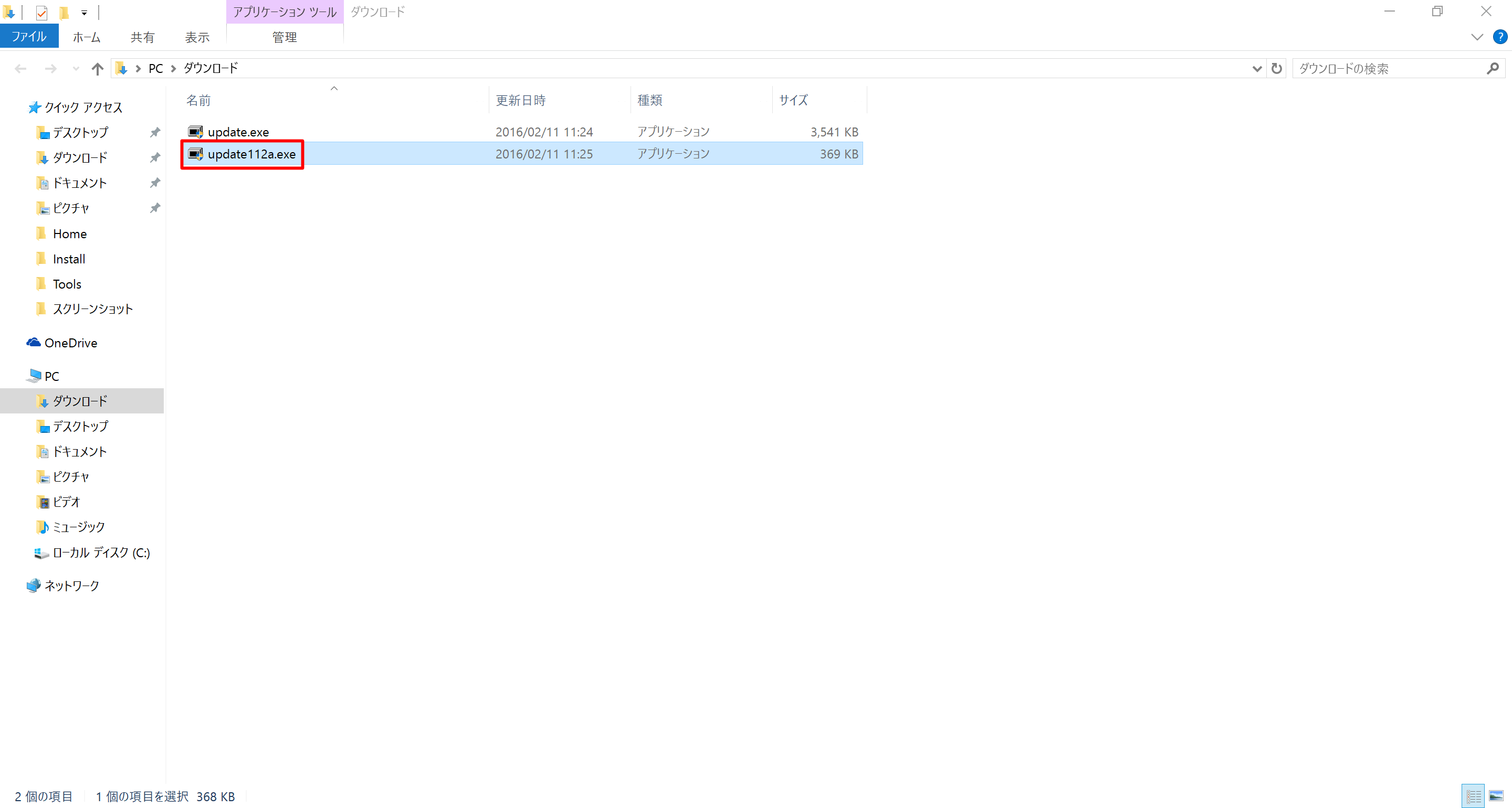
Task: Open the Home folder in the sidebar
Action: click(70, 233)
